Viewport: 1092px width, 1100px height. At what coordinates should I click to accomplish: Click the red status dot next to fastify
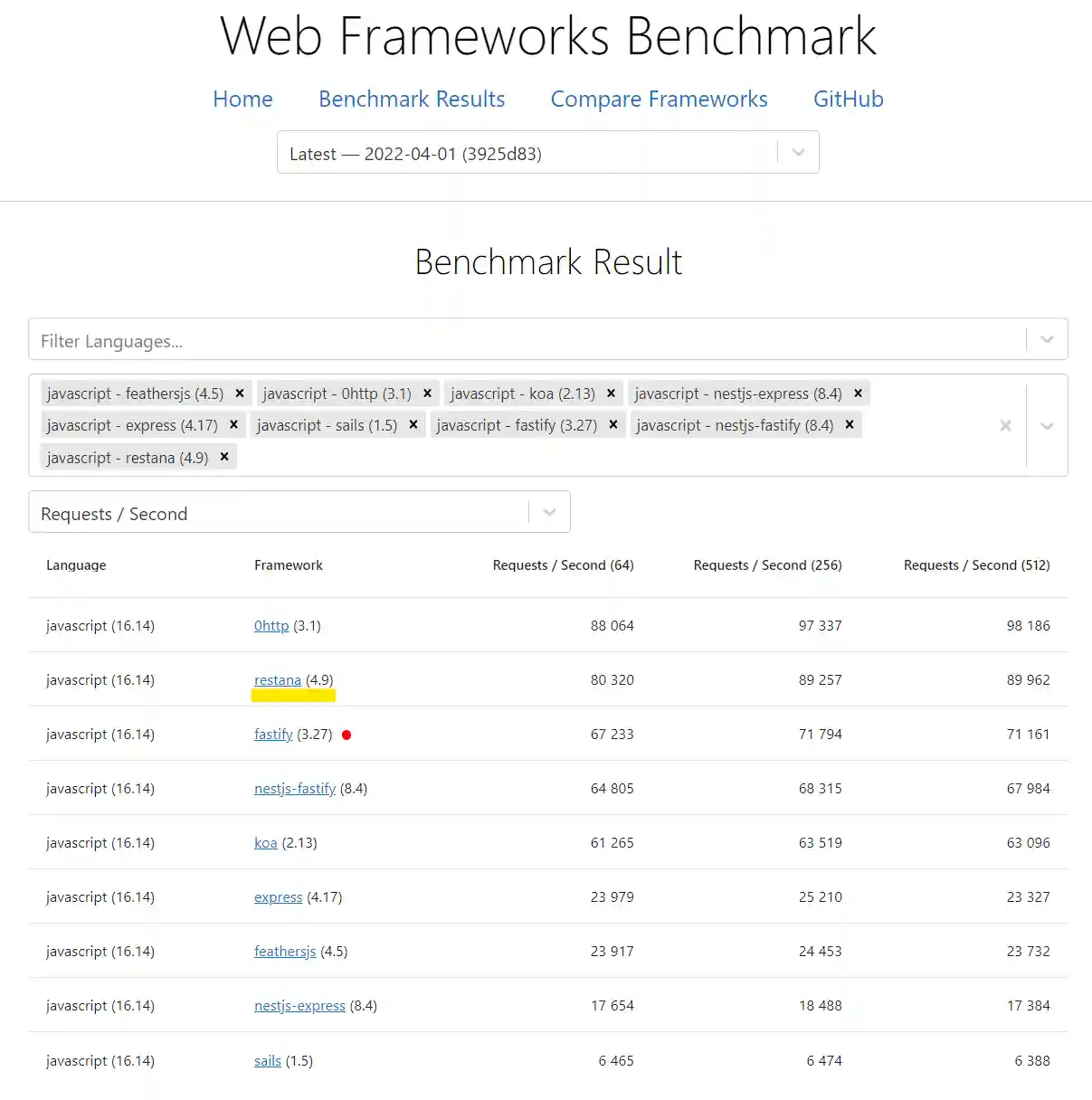(x=347, y=735)
